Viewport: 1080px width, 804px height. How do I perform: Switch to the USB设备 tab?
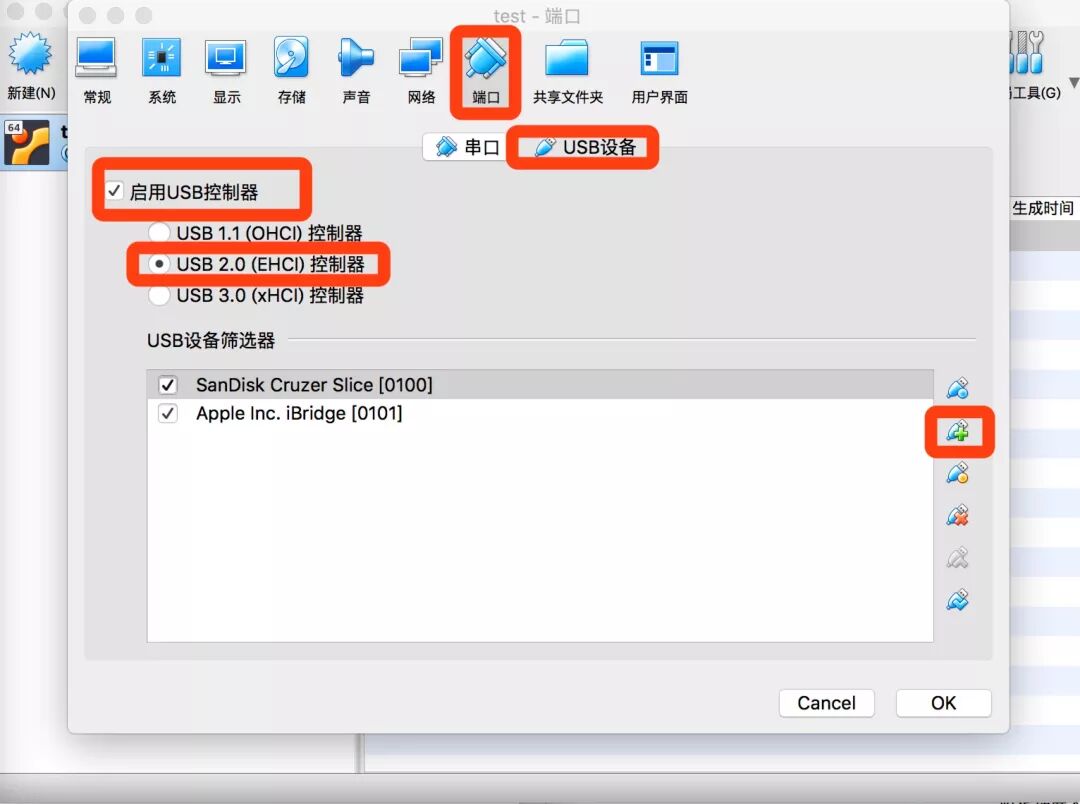584,147
